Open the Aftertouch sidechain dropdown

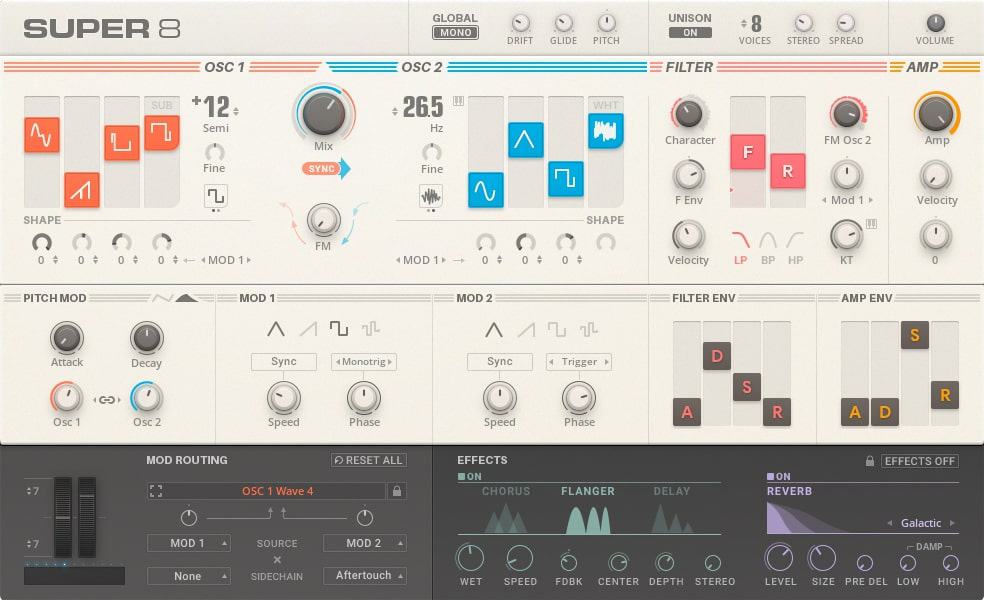click(x=364, y=575)
